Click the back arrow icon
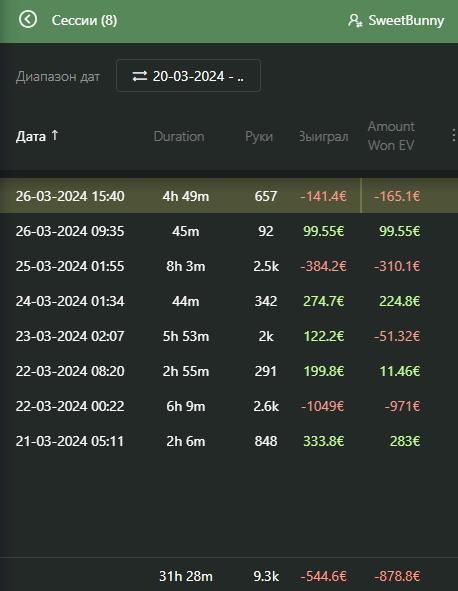 28,19
